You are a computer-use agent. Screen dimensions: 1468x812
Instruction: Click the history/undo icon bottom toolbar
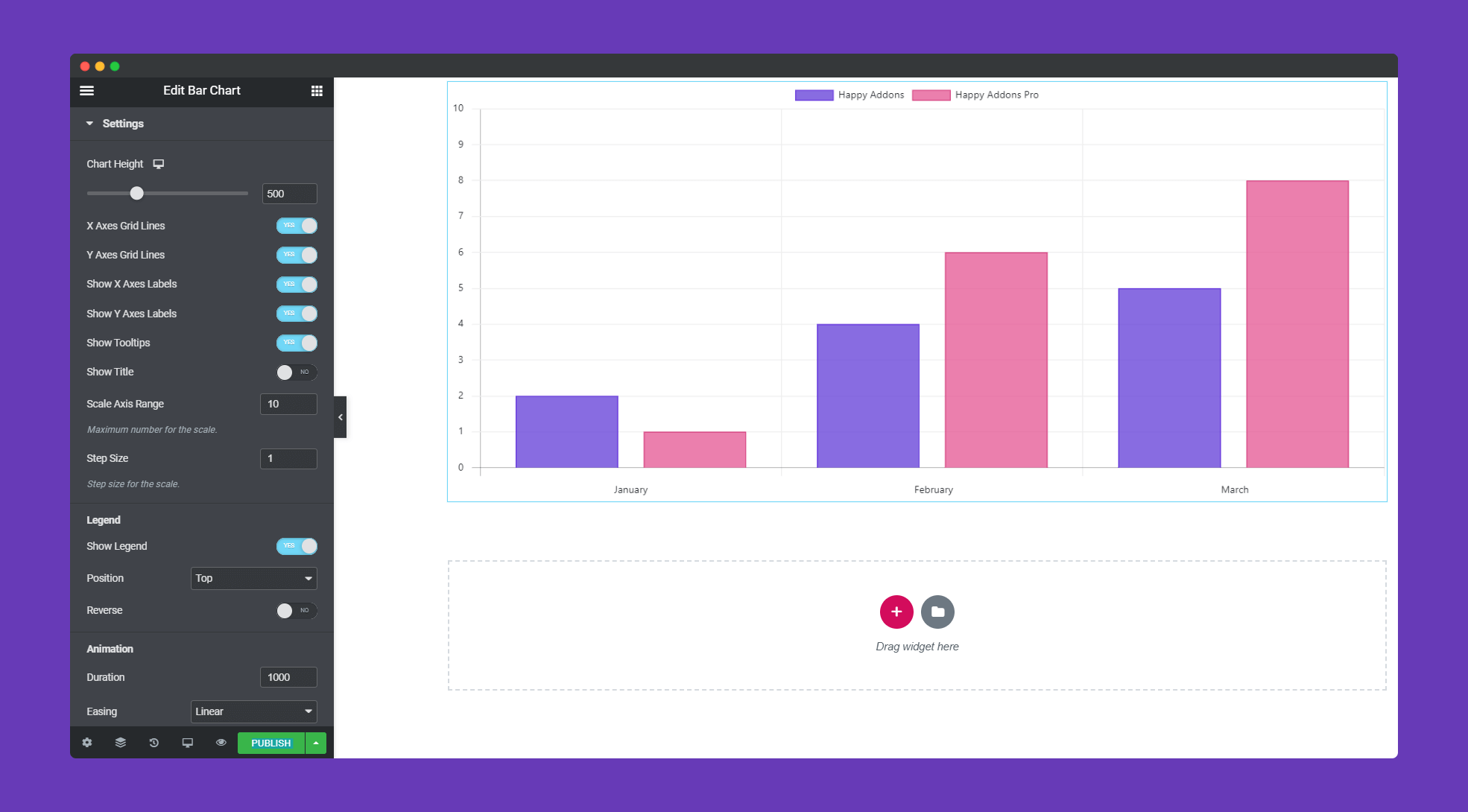click(x=153, y=743)
